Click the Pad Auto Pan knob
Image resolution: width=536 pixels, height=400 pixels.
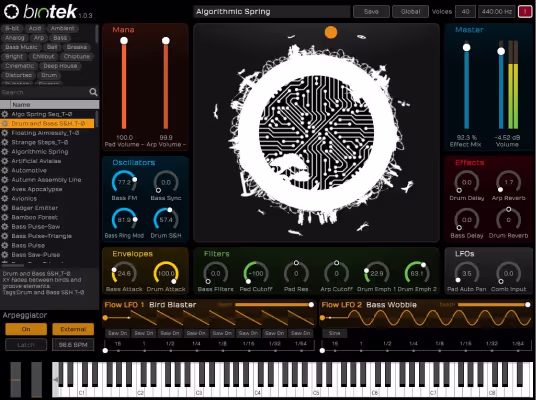(x=467, y=274)
